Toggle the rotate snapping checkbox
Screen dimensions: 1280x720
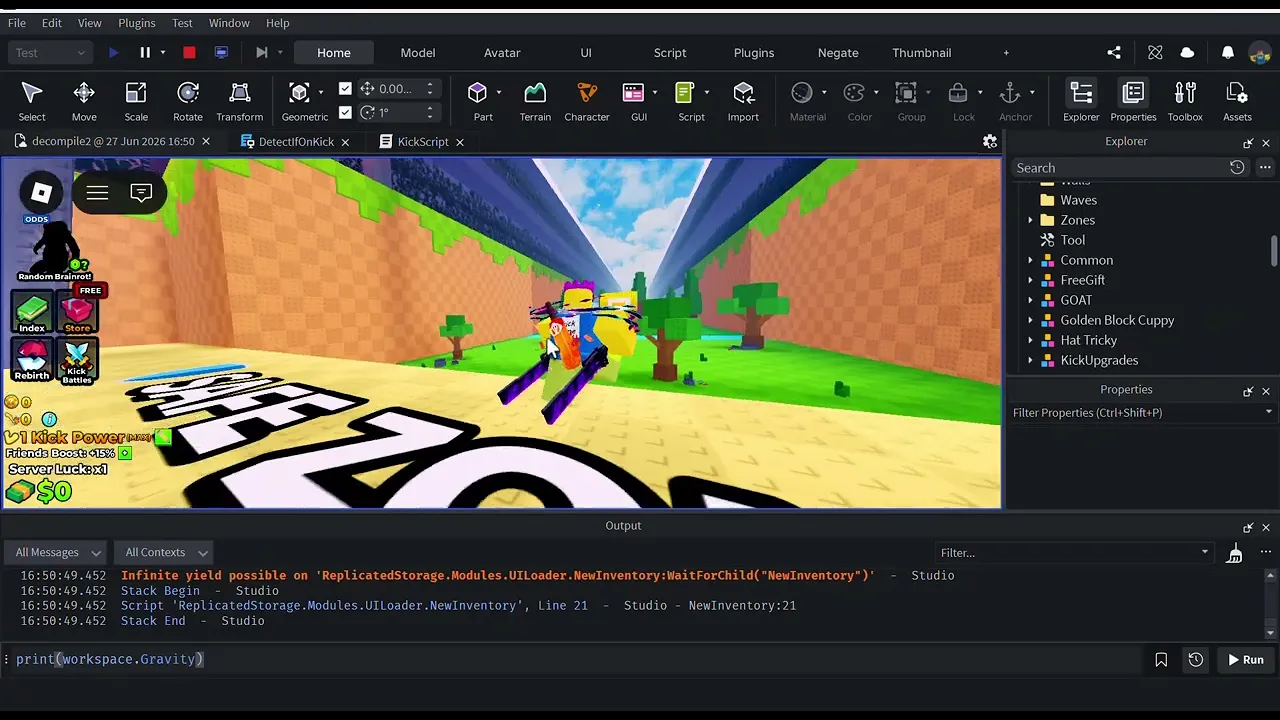[x=345, y=112]
